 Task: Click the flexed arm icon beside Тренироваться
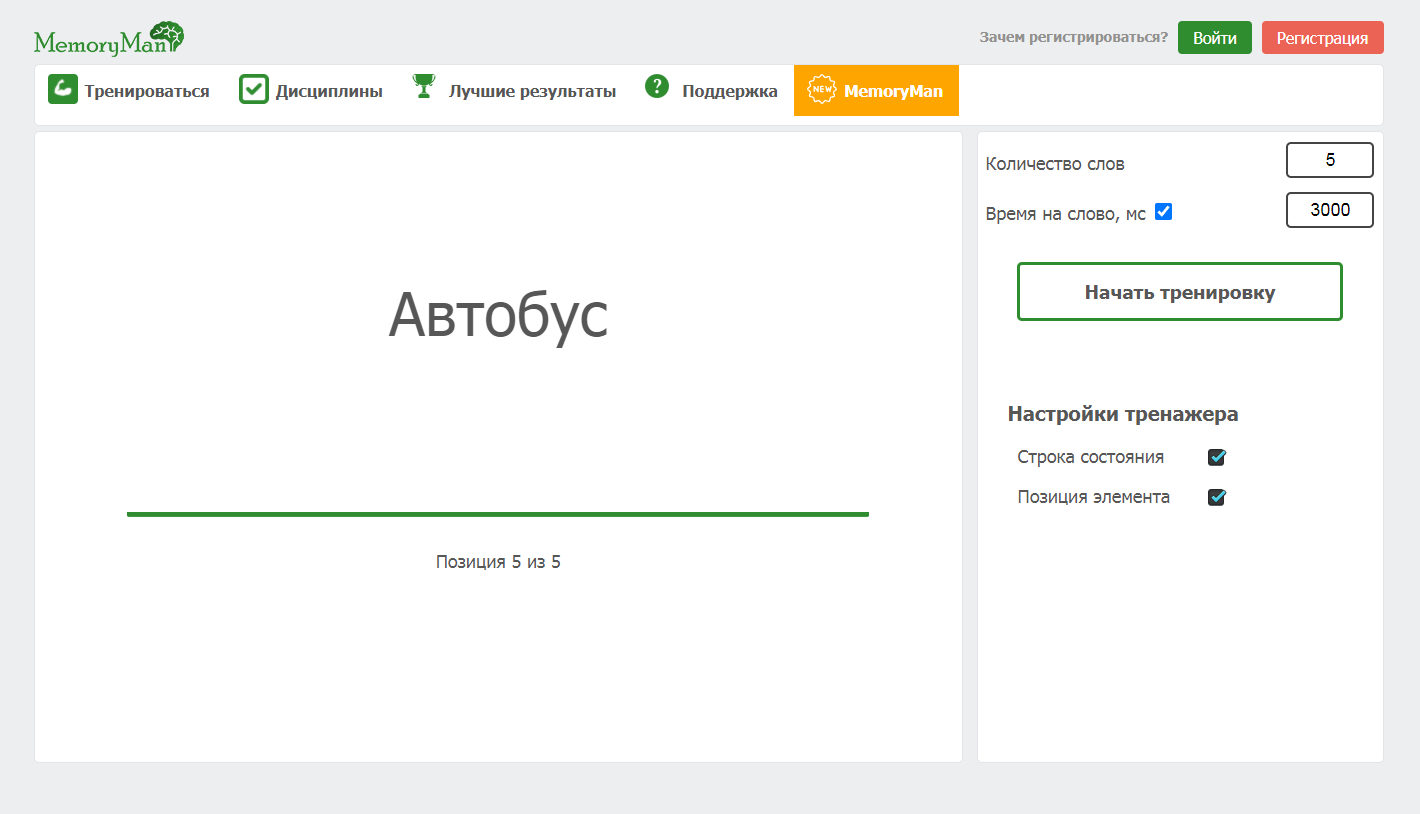pos(63,89)
